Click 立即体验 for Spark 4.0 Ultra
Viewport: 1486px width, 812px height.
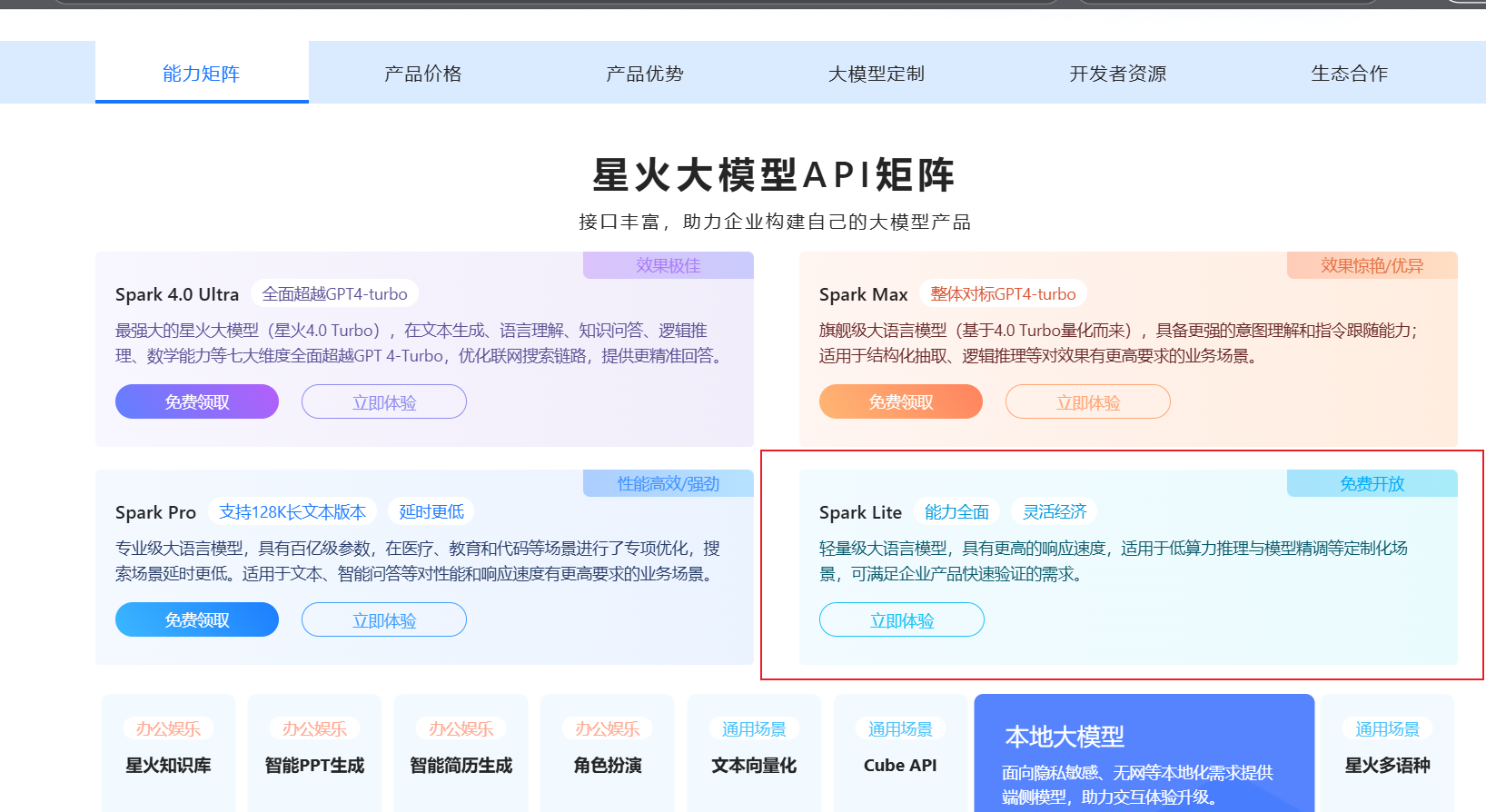[x=384, y=401]
